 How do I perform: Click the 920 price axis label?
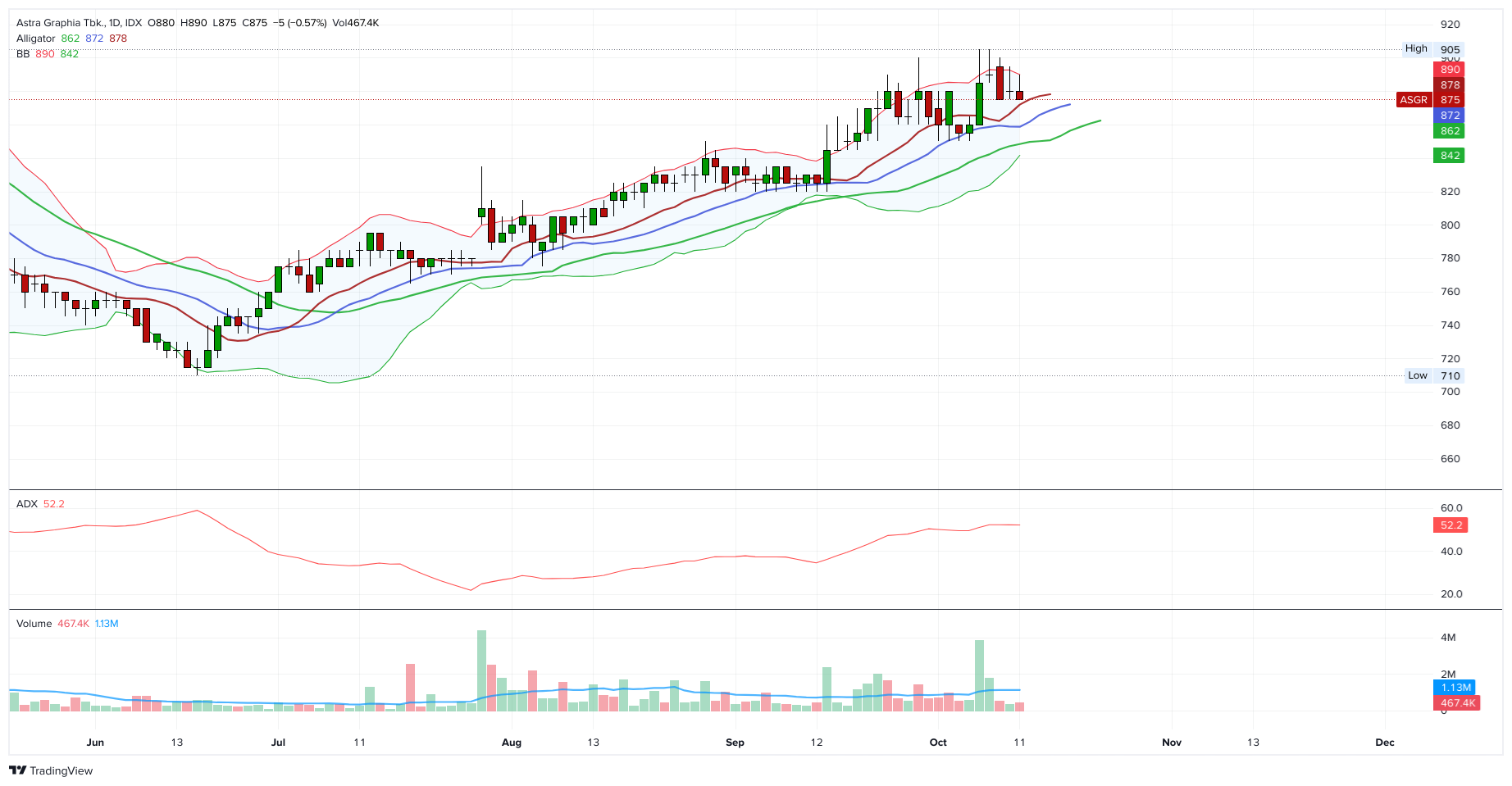point(1451,25)
